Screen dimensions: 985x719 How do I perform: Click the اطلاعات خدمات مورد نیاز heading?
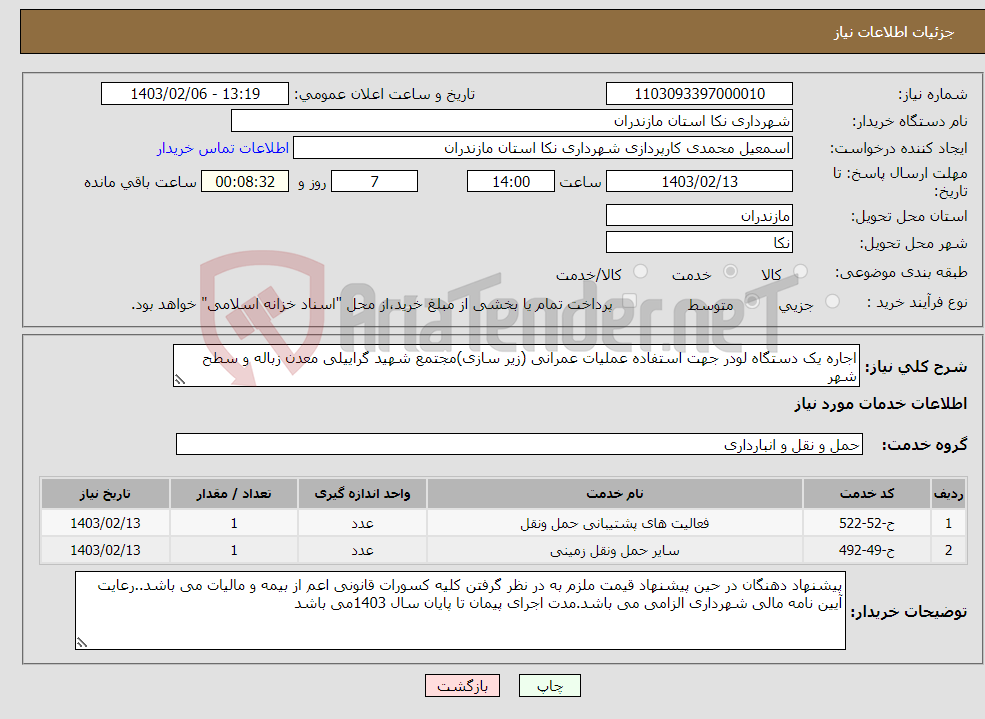(880, 404)
